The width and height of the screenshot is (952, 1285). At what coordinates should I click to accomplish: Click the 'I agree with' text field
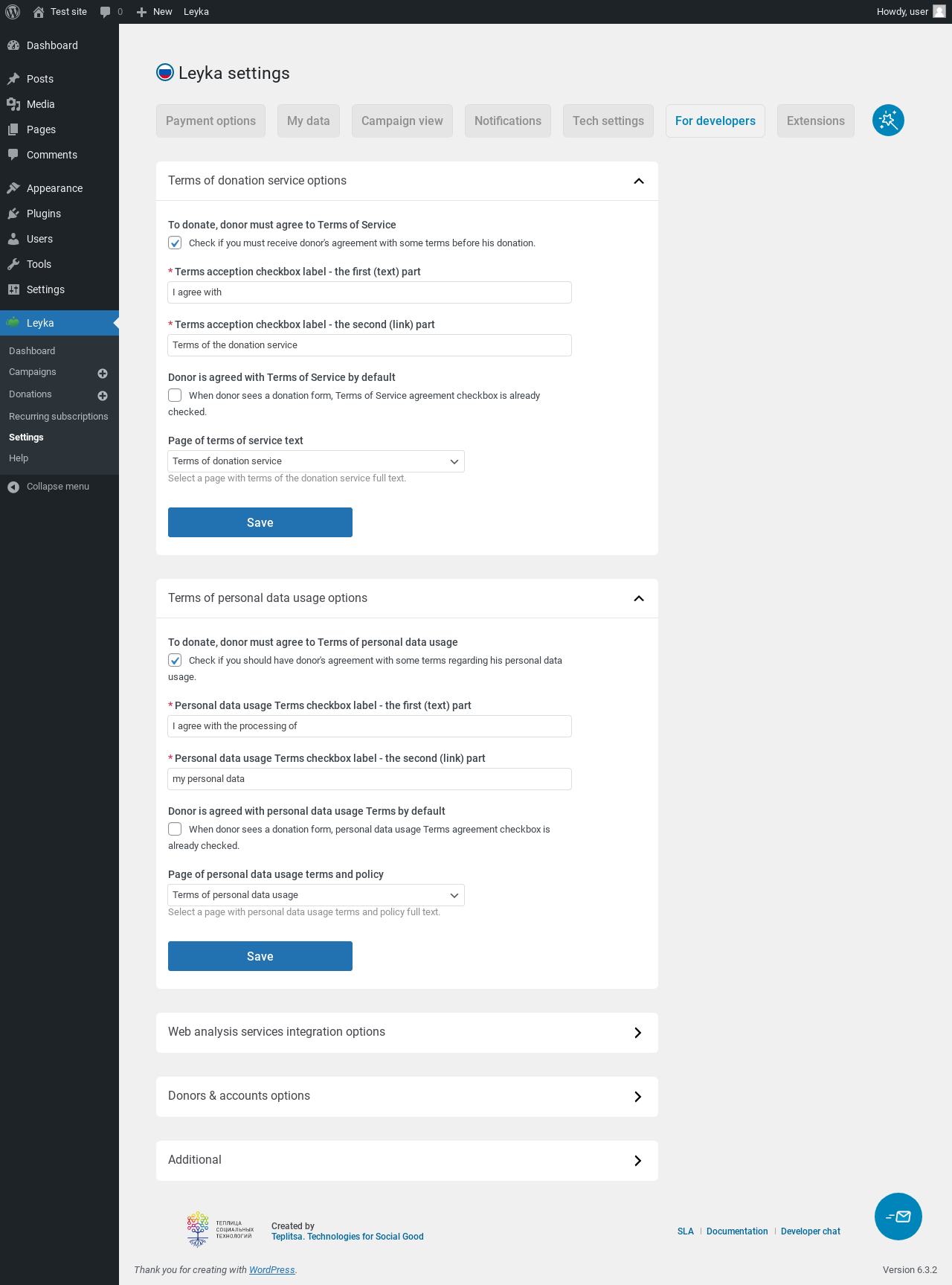[370, 292]
